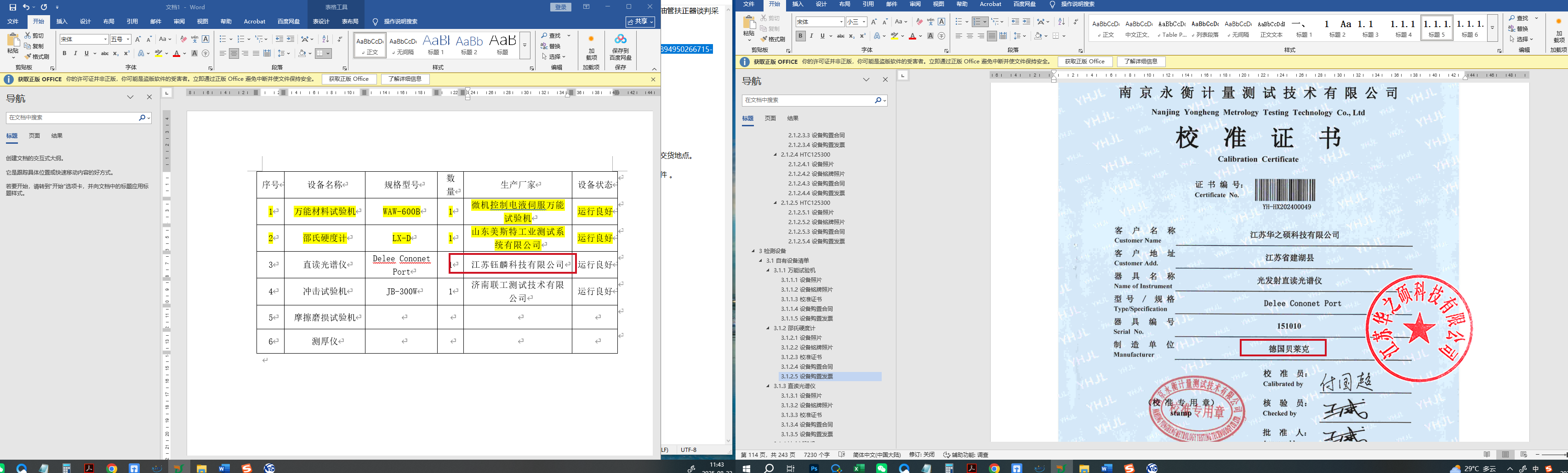Click the 共享 share button
1568x473 pixels.
(x=641, y=22)
